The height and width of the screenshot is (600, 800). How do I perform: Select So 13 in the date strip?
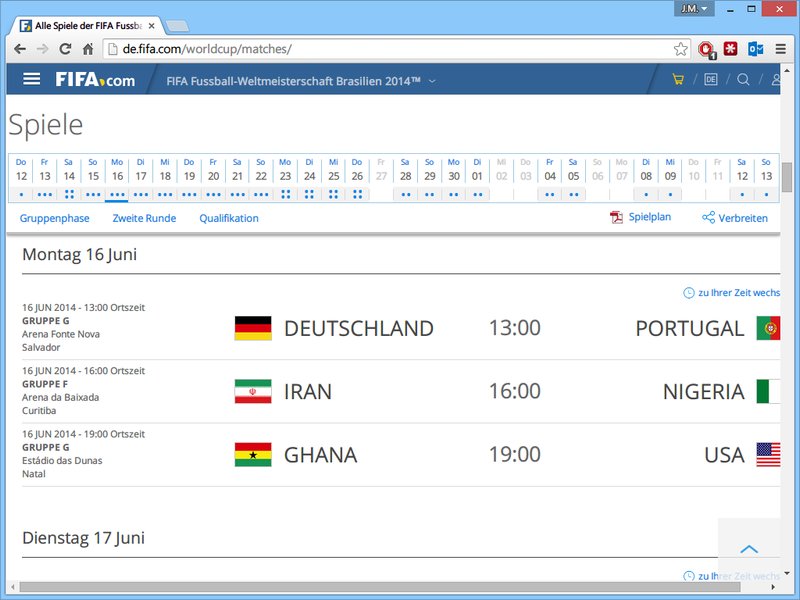point(766,178)
